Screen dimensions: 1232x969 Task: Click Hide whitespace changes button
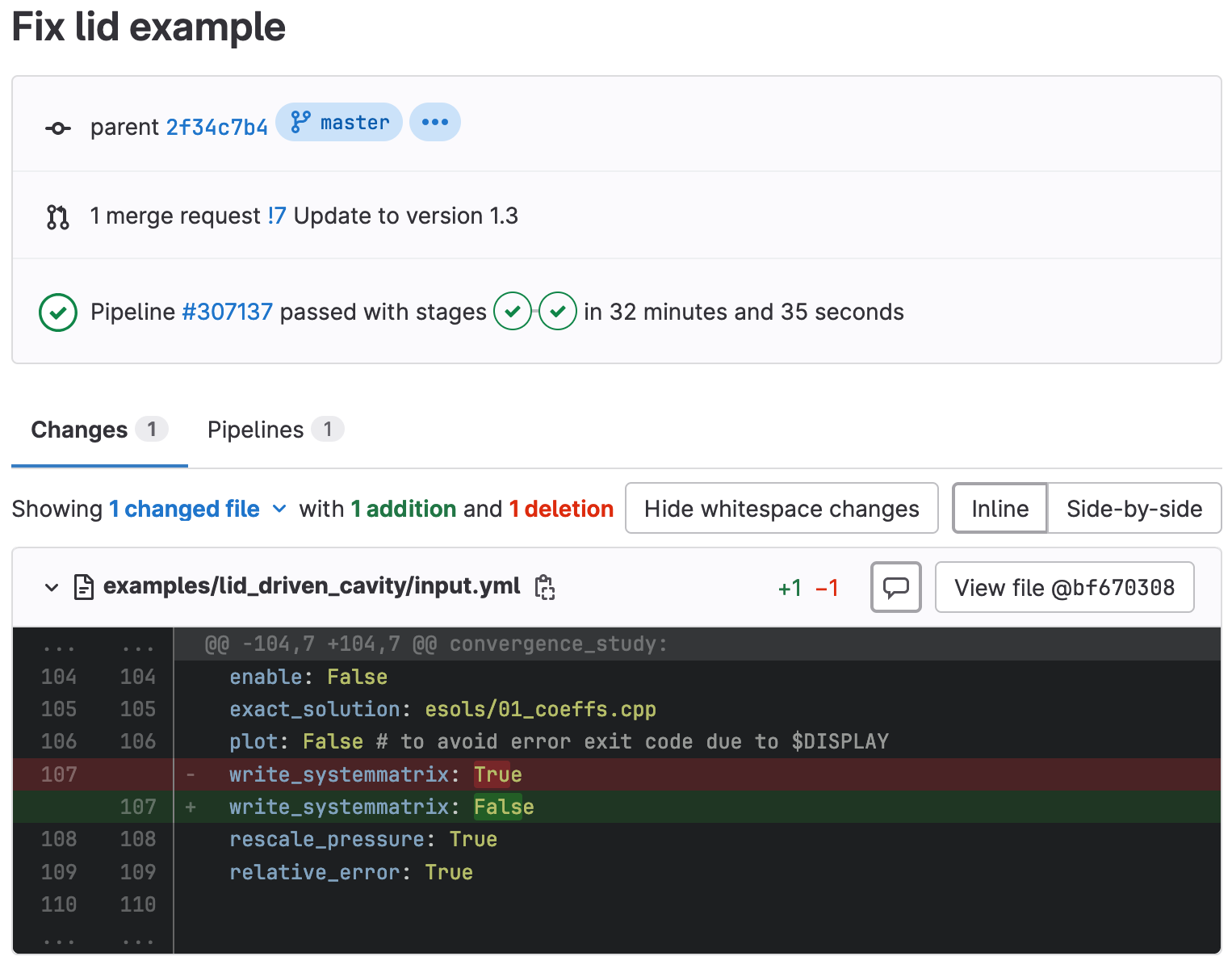click(x=782, y=509)
